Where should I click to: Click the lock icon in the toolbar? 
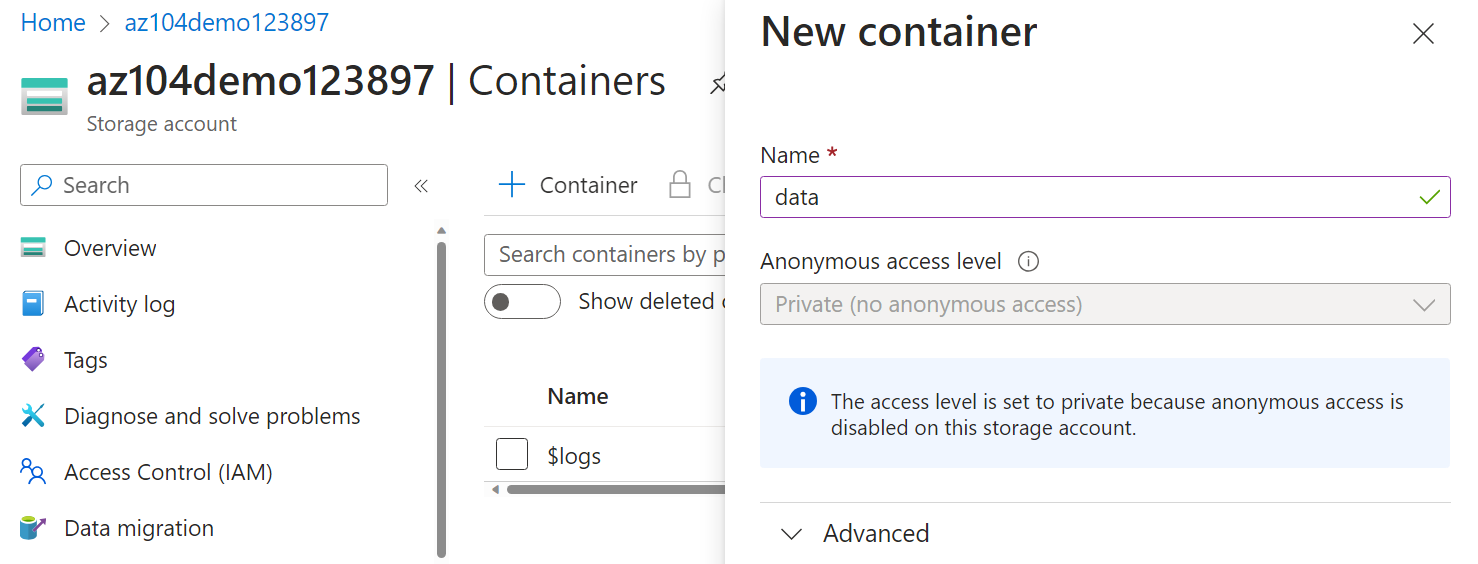point(680,185)
